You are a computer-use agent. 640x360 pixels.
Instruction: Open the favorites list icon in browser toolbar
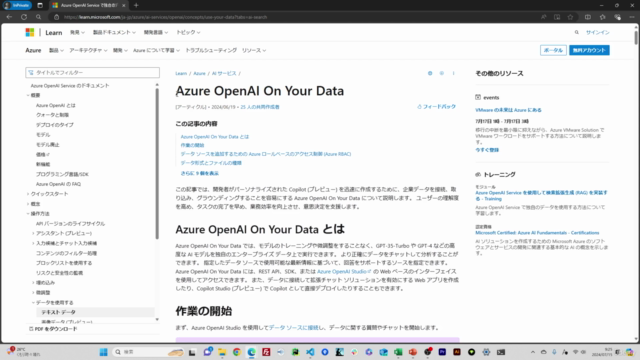point(602,17)
